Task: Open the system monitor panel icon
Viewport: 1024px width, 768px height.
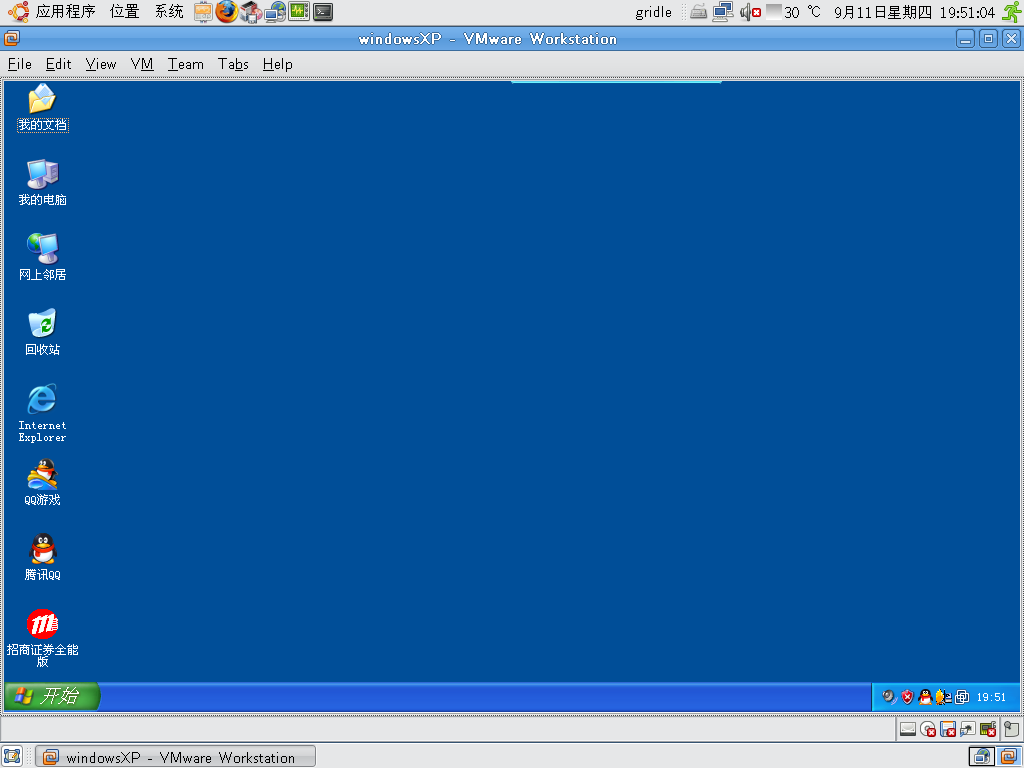Action: (x=299, y=12)
